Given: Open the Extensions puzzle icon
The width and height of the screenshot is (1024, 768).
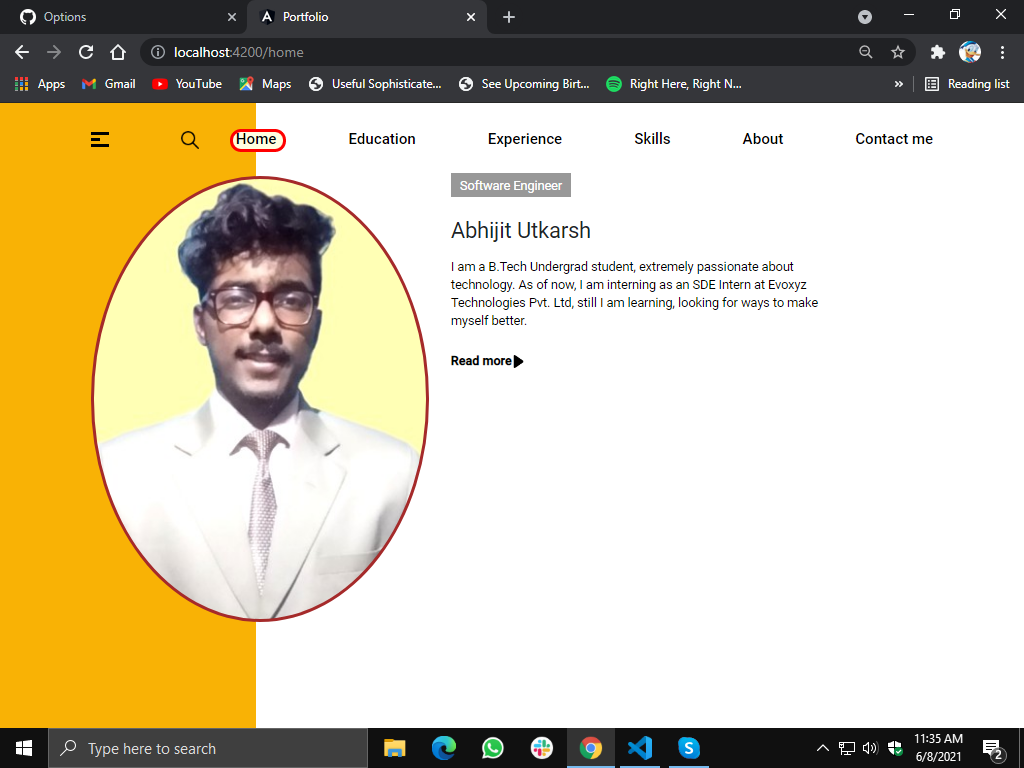Looking at the screenshot, I should 938,52.
